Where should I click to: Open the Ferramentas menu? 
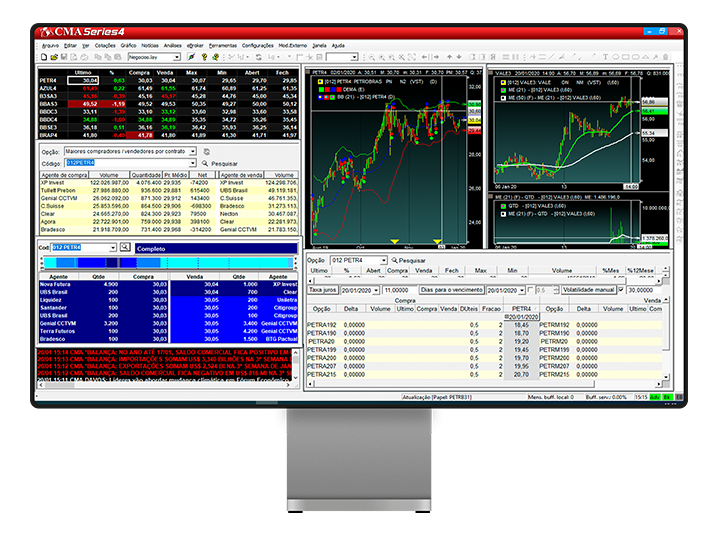tap(223, 46)
